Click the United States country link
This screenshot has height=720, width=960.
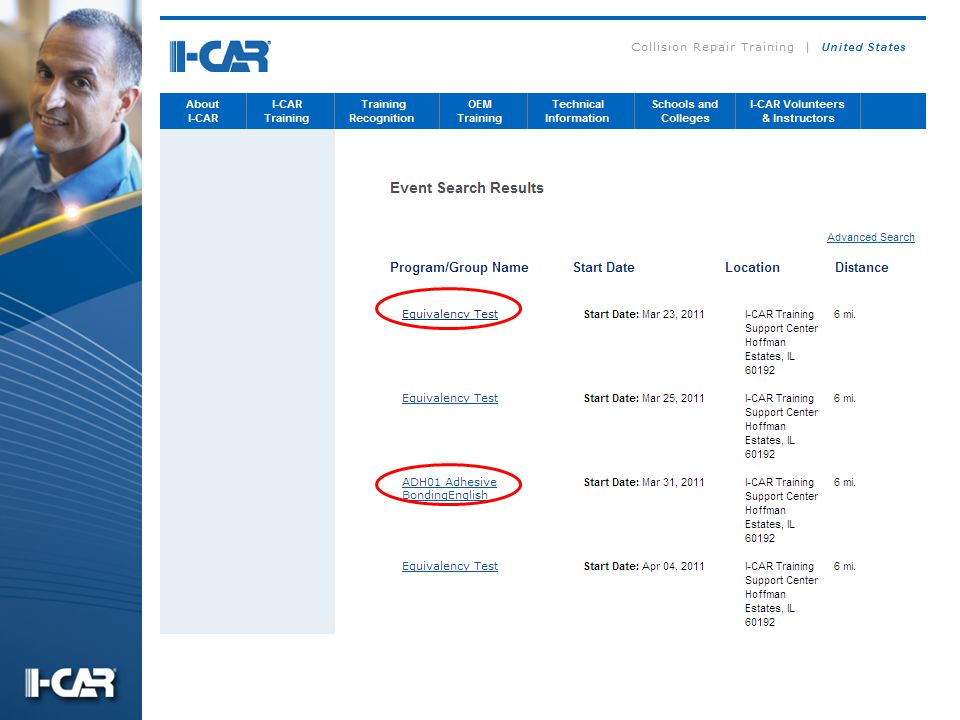click(x=863, y=47)
